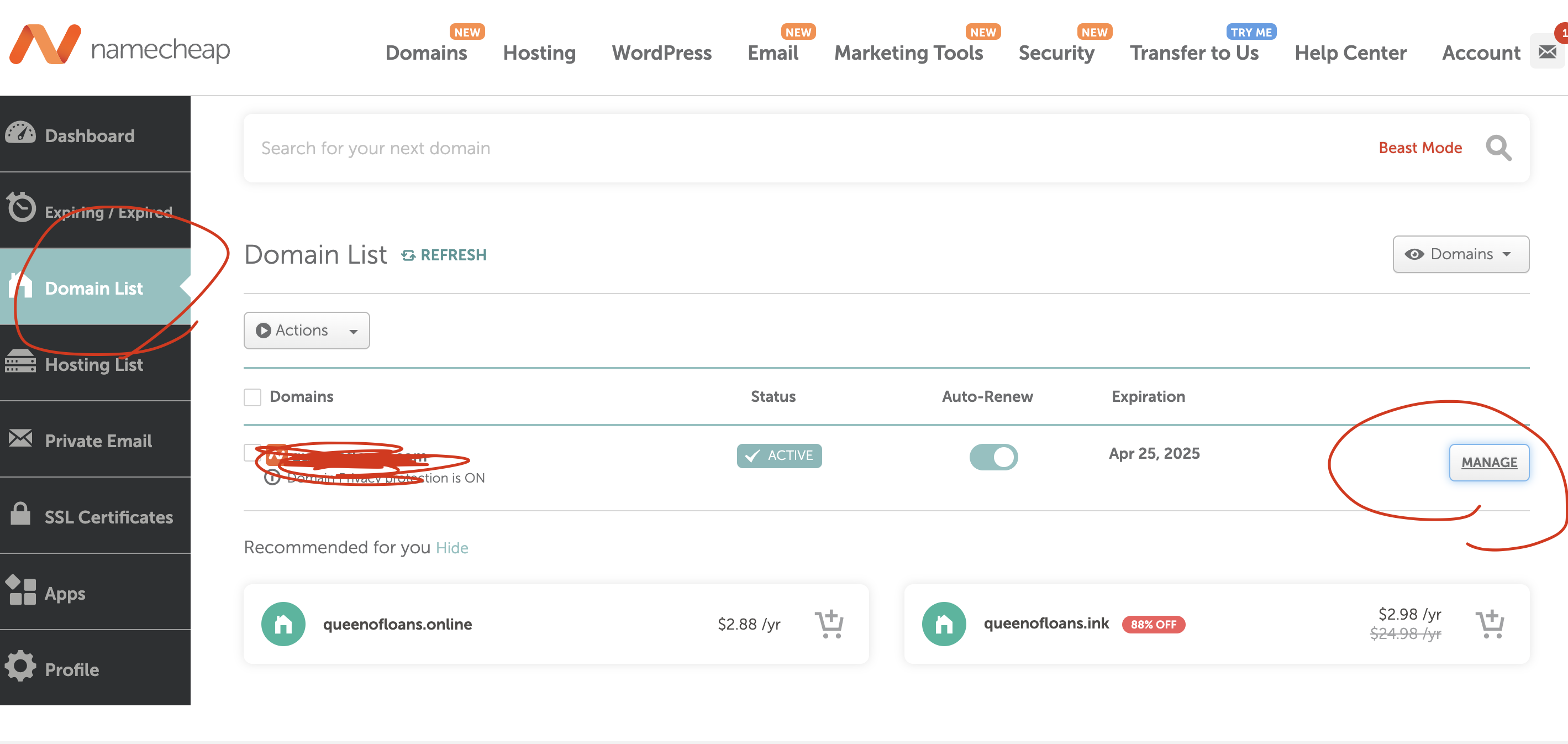Click the Apps sidebar icon
Viewport: 1568px width, 744px height.
click(x=20, y=590)
